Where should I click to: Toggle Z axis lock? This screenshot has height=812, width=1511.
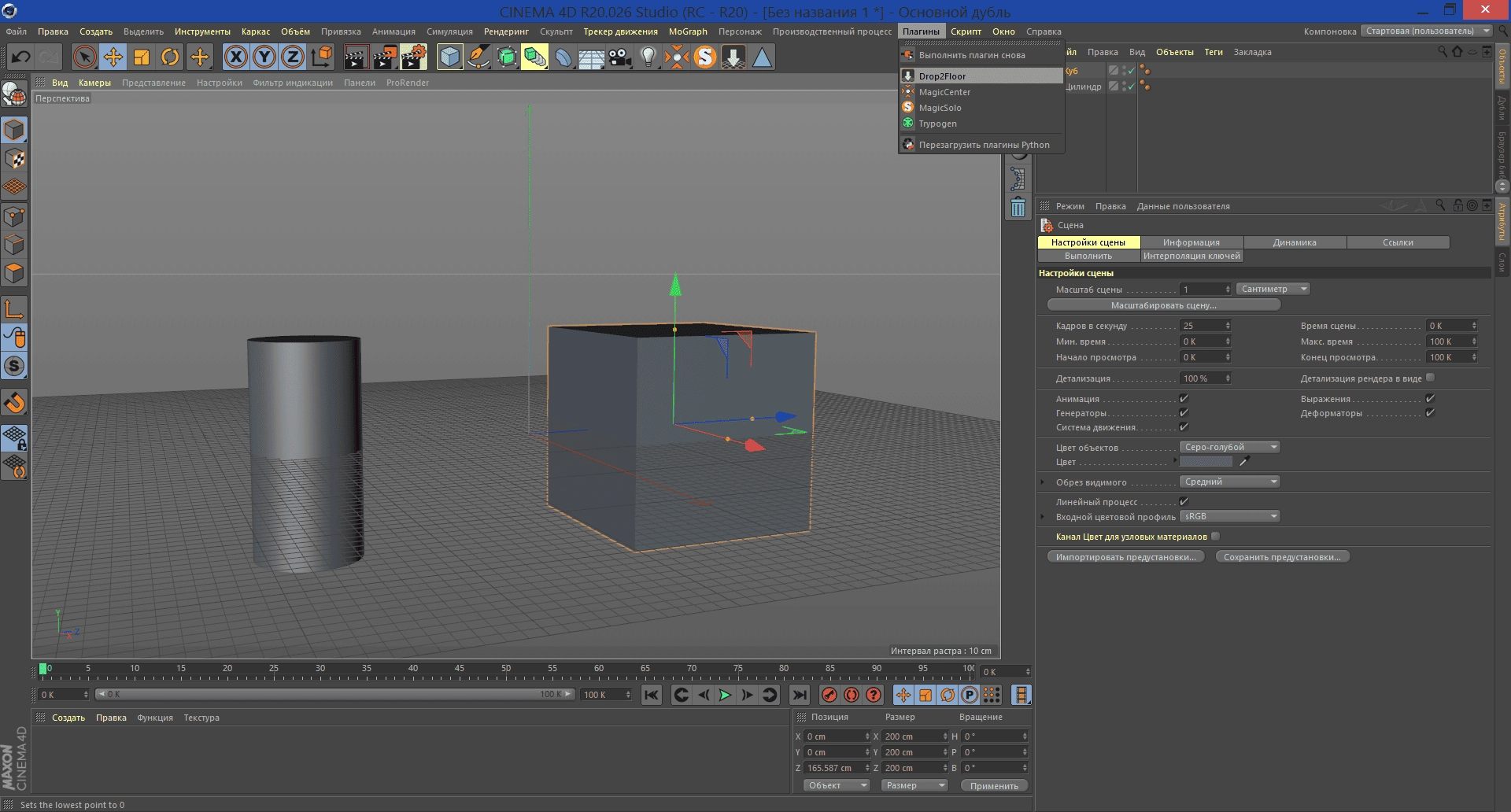(293, 57)
